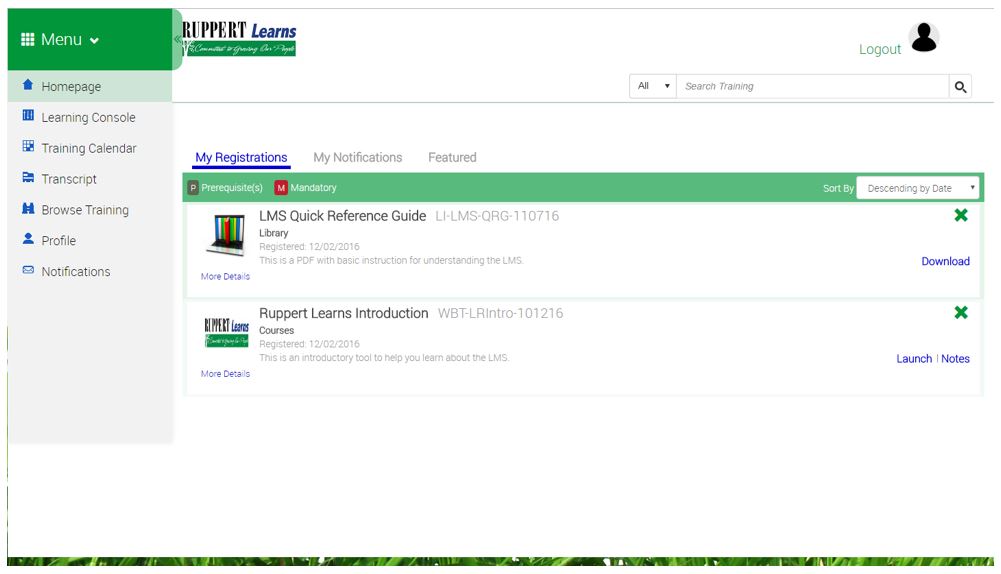Screen dimensions: 1001x574
Task: Click the Logout link
Action: 880,49
